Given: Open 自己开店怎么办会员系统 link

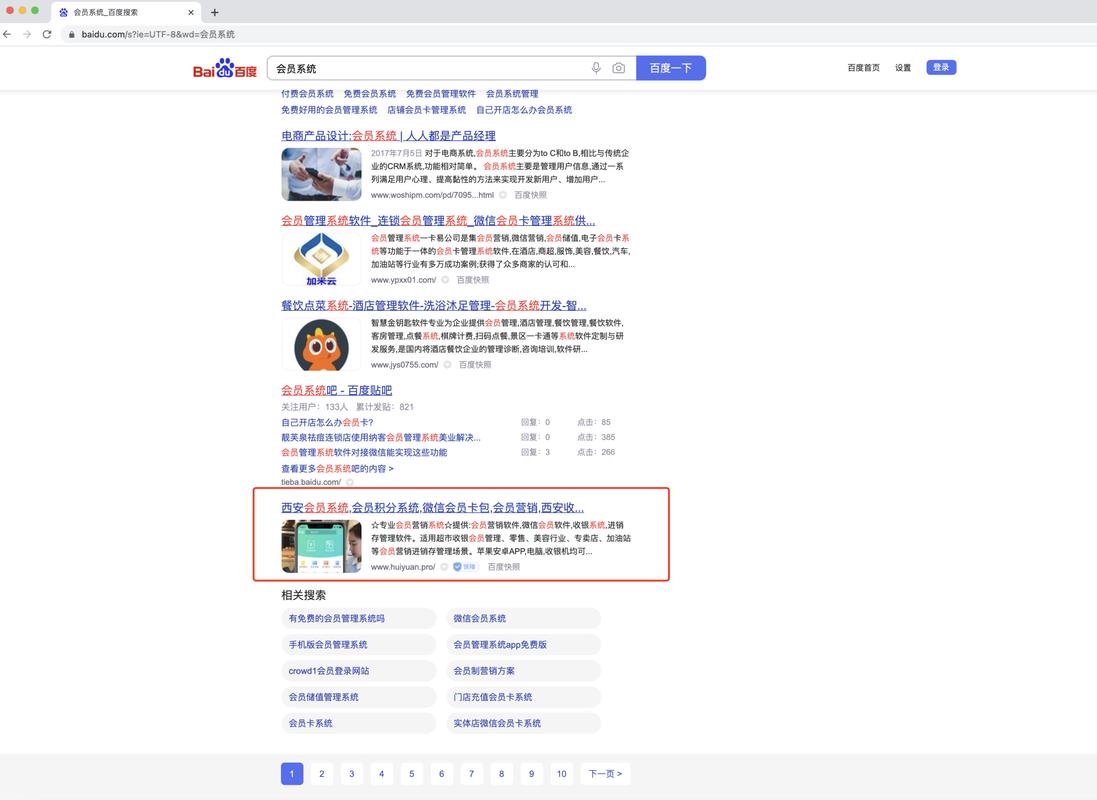Looking at the screenshot, I should 524,110.
